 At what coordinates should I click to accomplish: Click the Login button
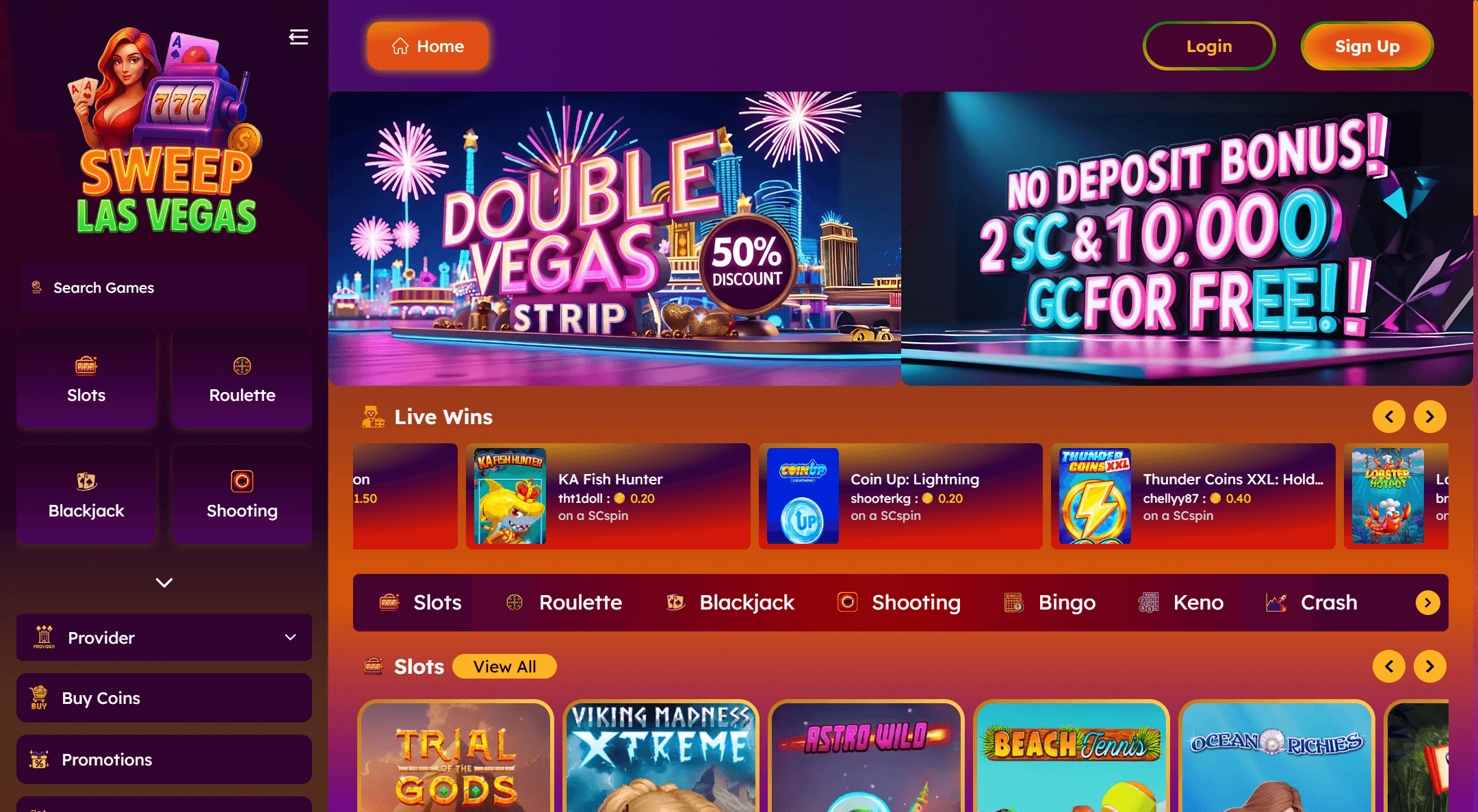[1209, 46]
